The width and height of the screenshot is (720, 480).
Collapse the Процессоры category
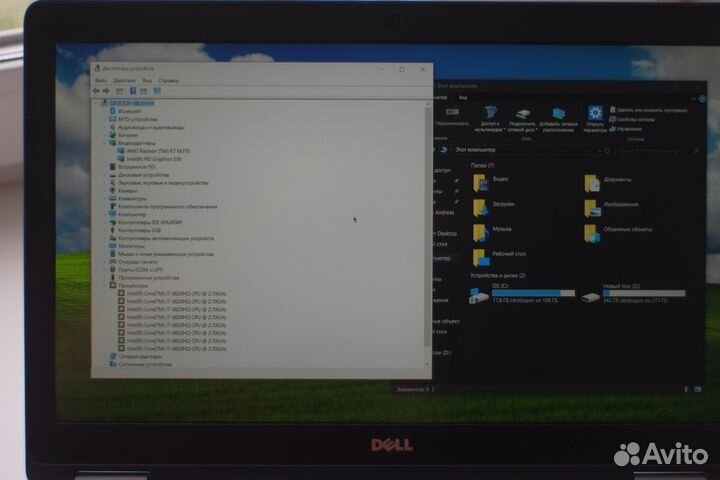point(105,285)
